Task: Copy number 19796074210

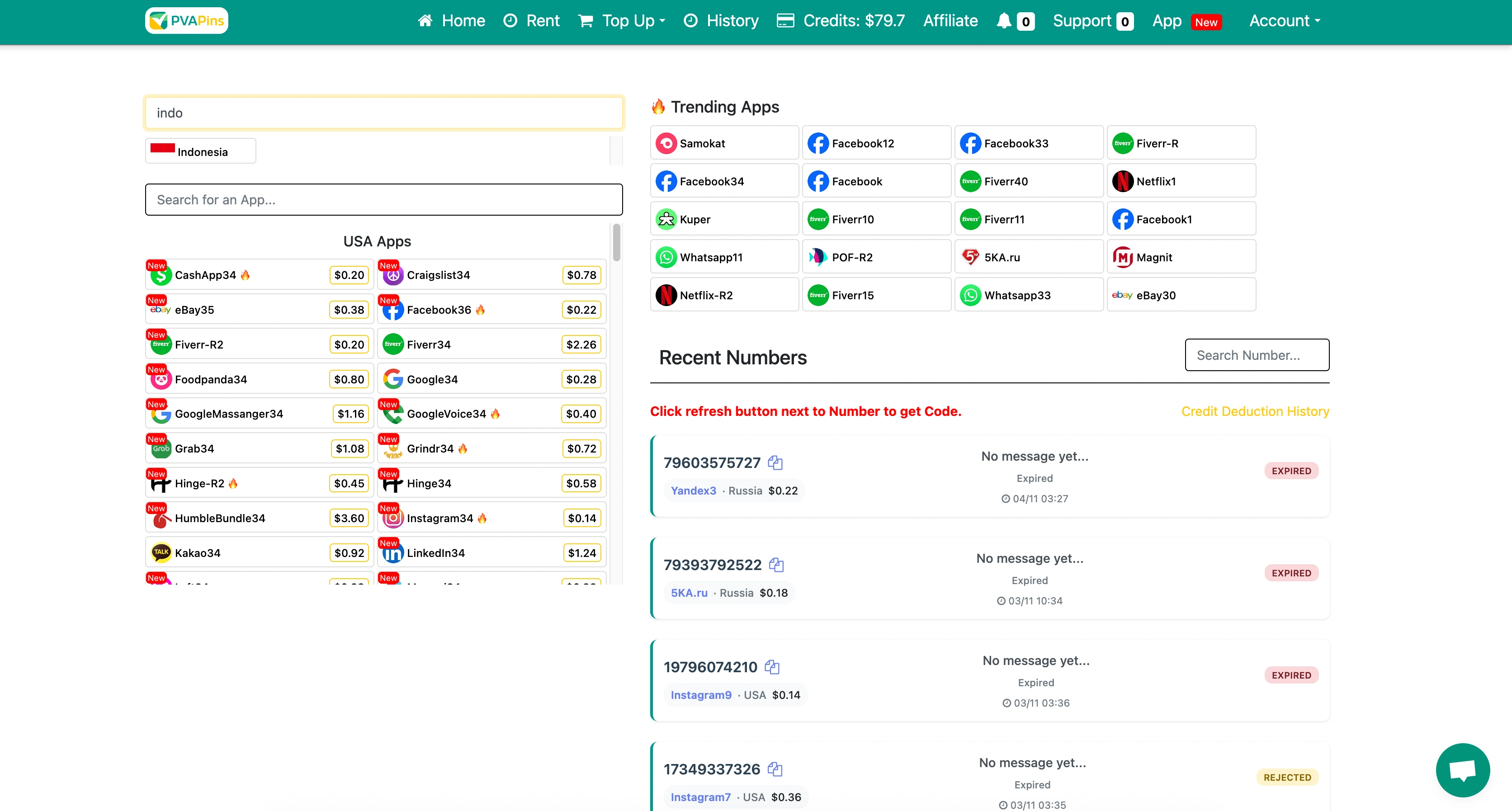Action: 772,667
